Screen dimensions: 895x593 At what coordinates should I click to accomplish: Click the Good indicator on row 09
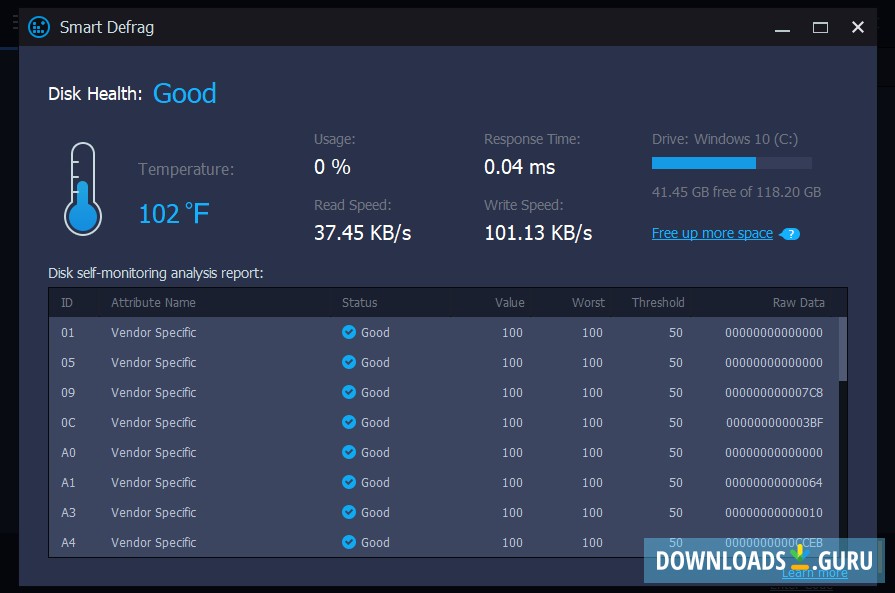click(350, 392)
